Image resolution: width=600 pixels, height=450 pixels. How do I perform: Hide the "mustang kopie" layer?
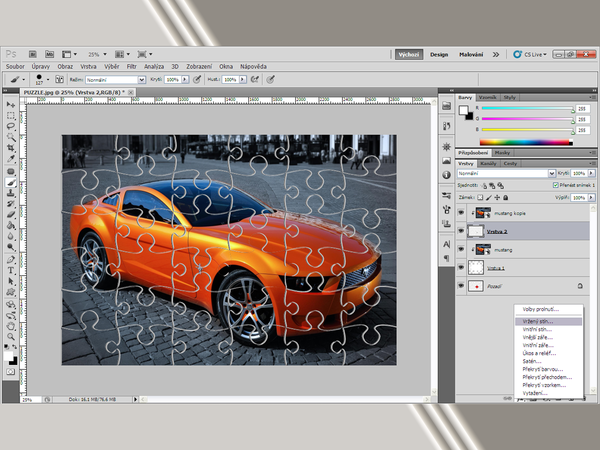[459, 213]
